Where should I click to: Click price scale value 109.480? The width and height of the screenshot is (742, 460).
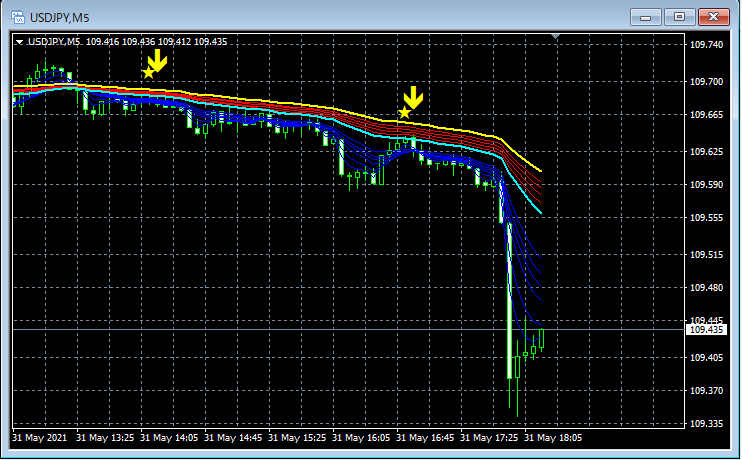(x=707, y=288)
